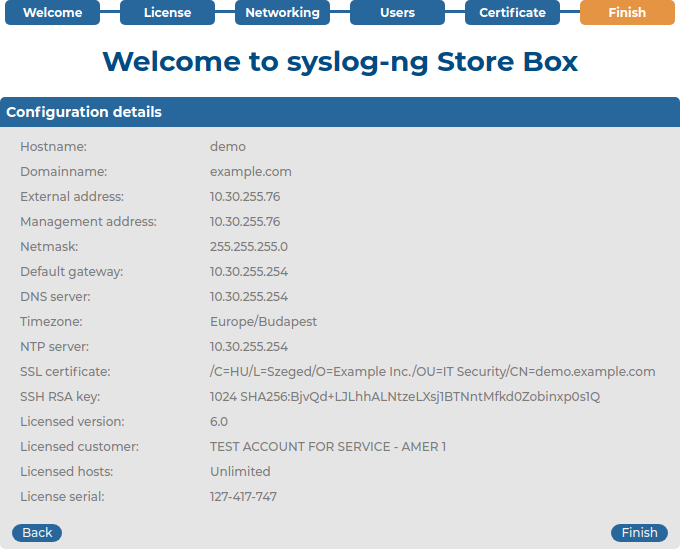
Task: Click the Timezone label
Action: point(51,322)
